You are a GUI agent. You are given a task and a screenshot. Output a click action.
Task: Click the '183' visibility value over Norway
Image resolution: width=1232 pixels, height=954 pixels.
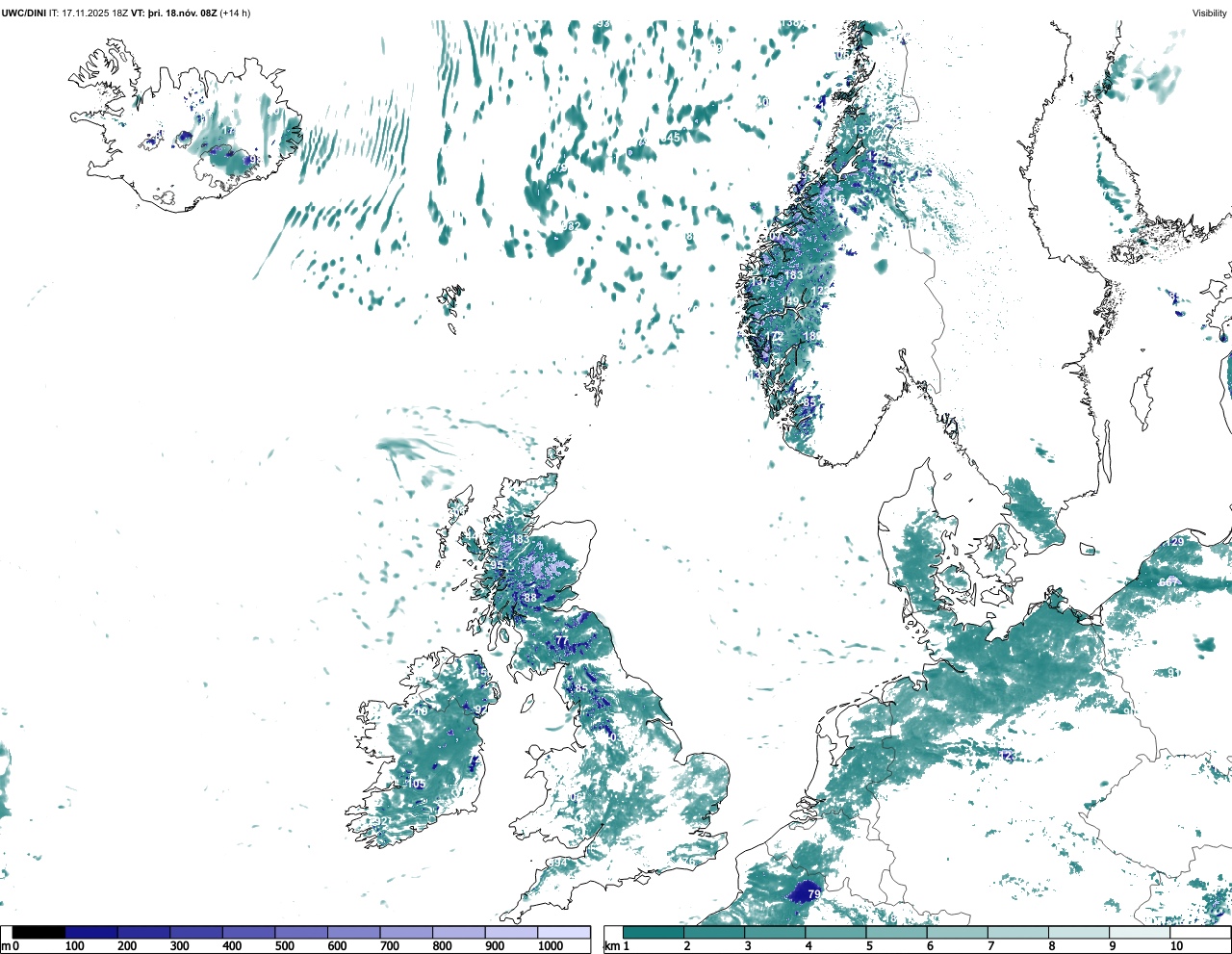point(793,275)
